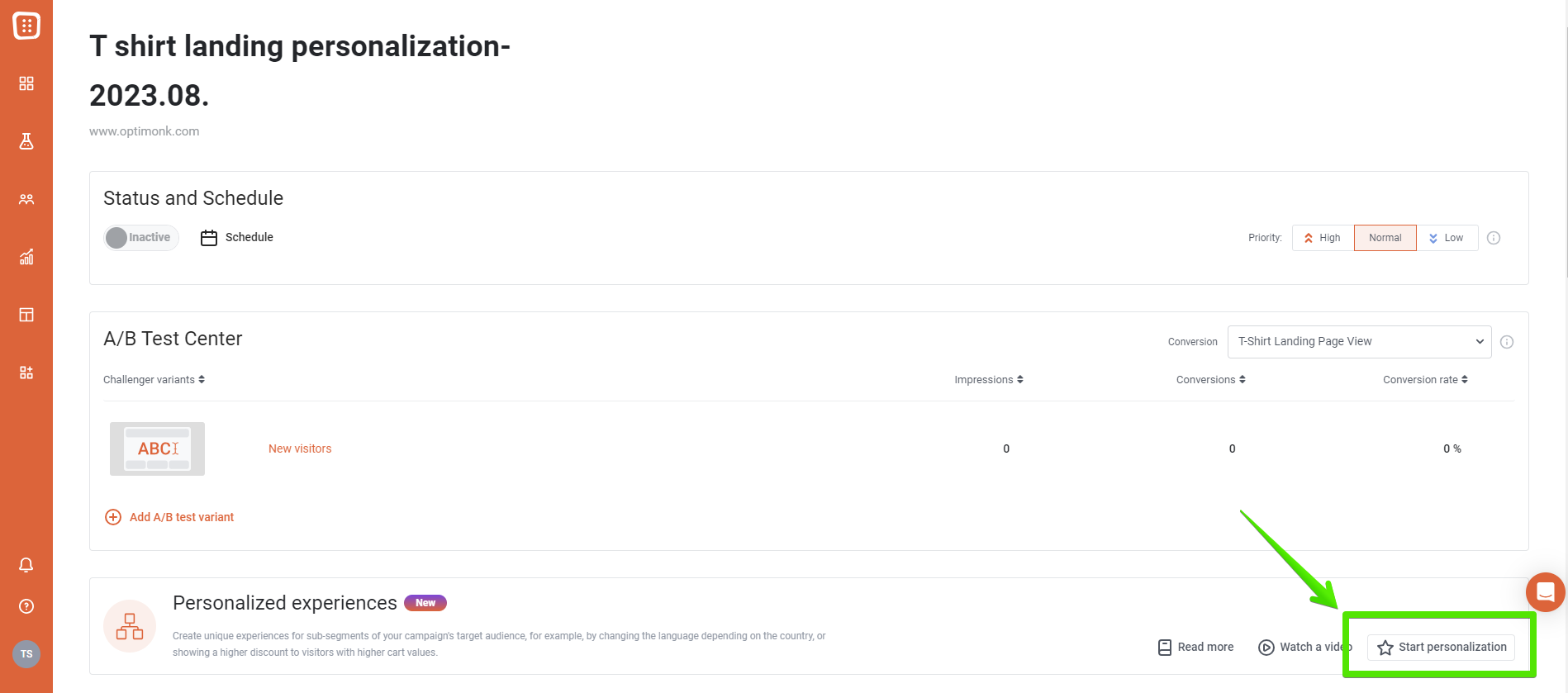Open the ABC variant preview thumbnail

coord(157,449)
